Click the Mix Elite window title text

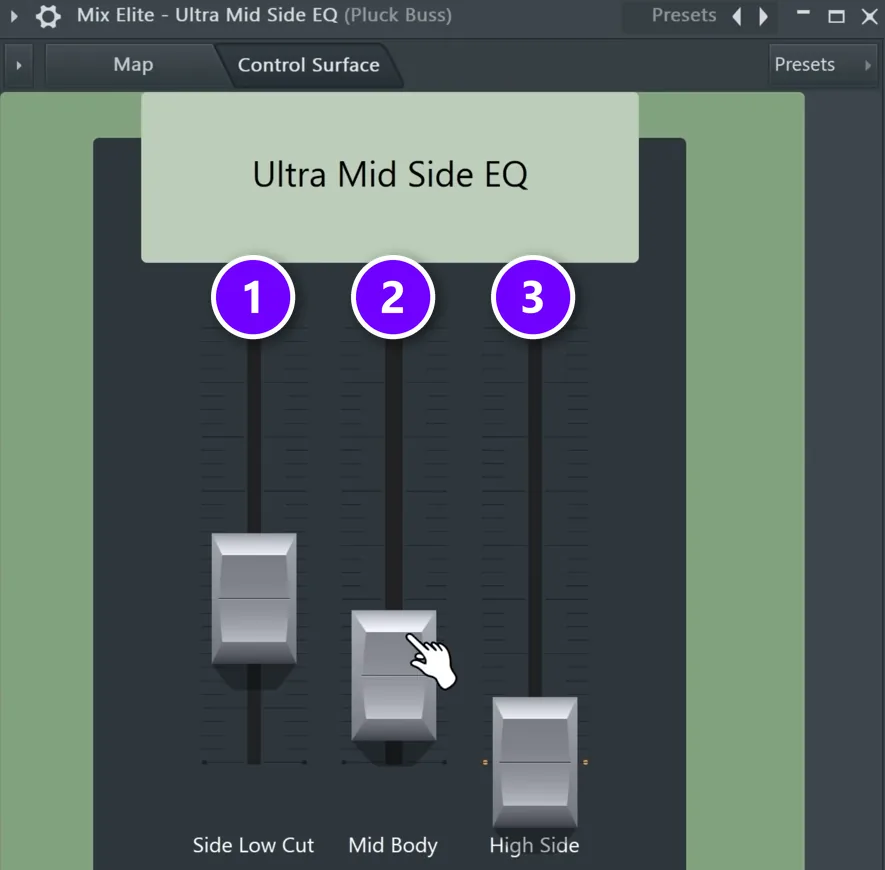click(264, 15)
